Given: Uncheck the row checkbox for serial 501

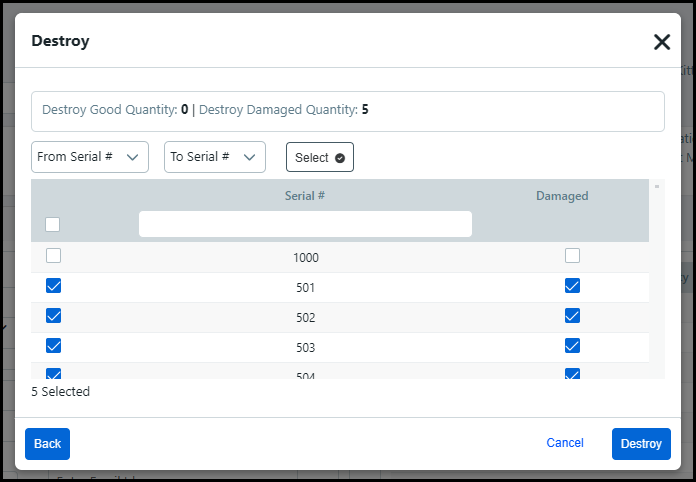Looking at the screenshot, I should (54, 286).
